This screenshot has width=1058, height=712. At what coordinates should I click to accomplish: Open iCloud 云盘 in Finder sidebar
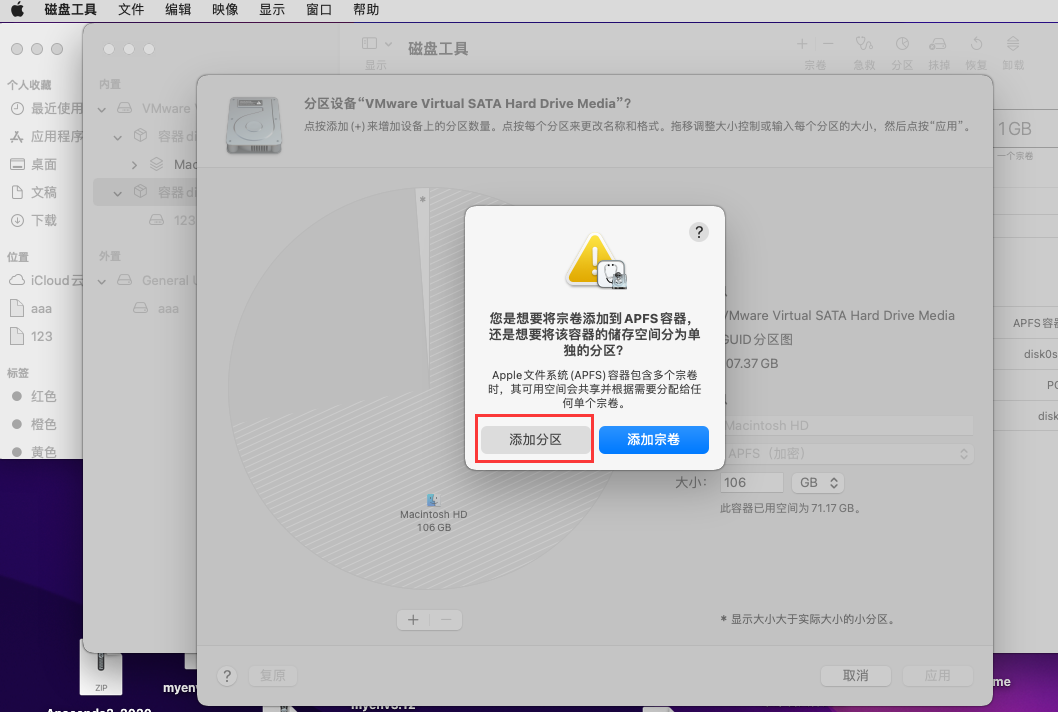tap(46, 280)
